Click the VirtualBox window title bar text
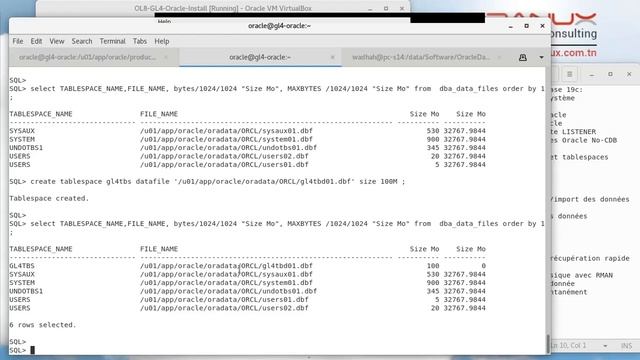 click(x=223, y=8)
